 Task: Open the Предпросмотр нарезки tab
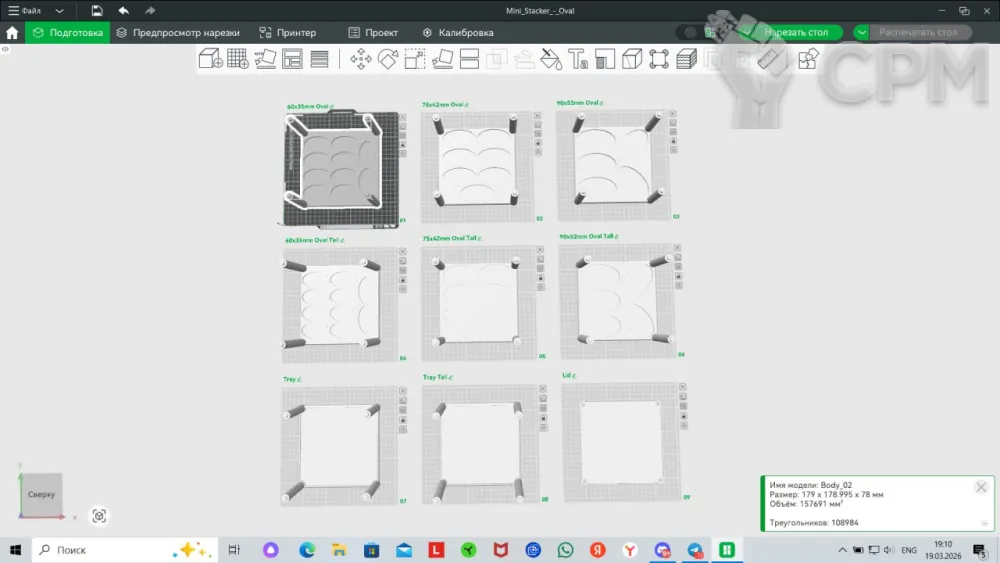pyautogui.click(x=178, y=33)
